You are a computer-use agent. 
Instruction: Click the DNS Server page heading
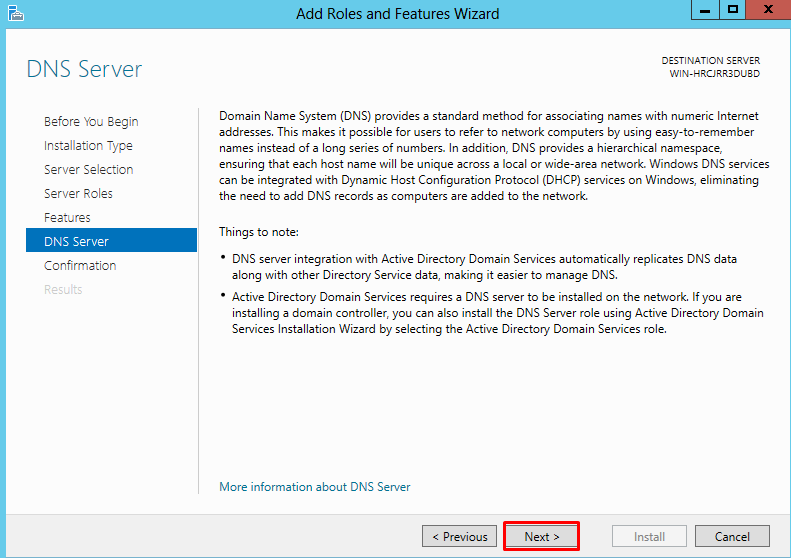click(84, 69)
